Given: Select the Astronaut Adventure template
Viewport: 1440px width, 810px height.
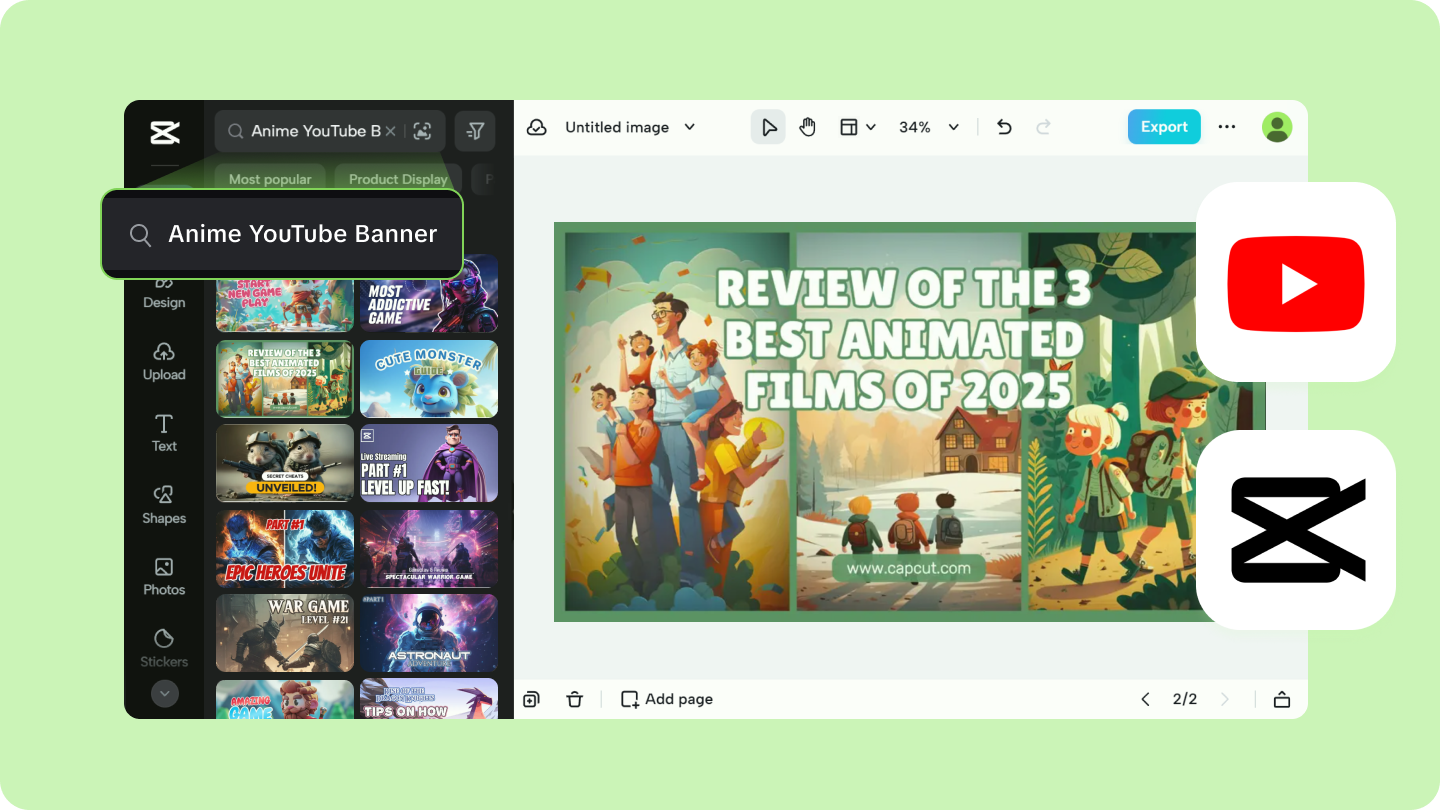Looking at the screenshot, I should [429, 633].
